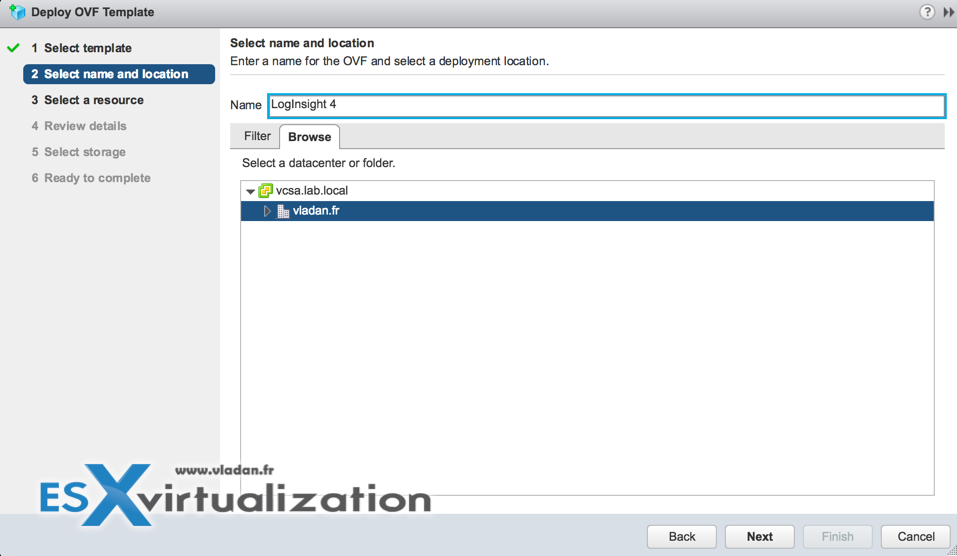Click the Deploy OVF Template title icon
The height and width of the screenshot is (556, 957).
click(17, 12)
